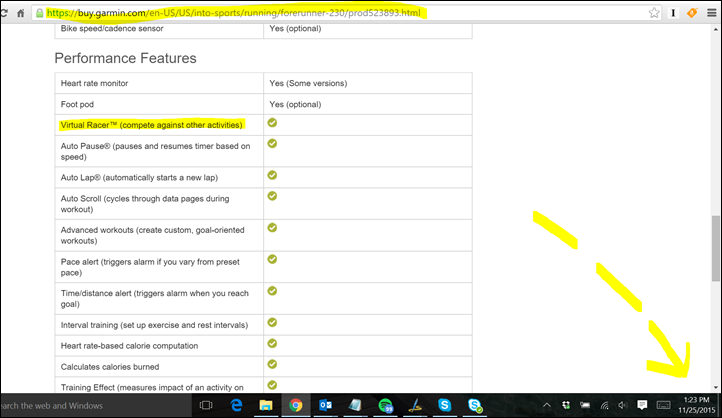Viewport: 722px width, 418px height.
Task: Click the vertical scrollbar thumb
Action: (x=716, y=248)
